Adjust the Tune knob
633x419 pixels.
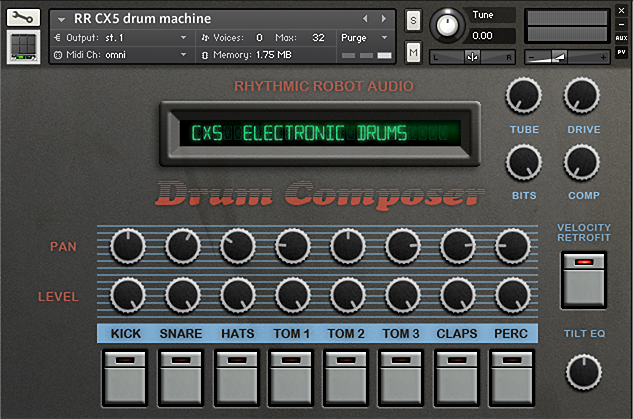point(447,25)
